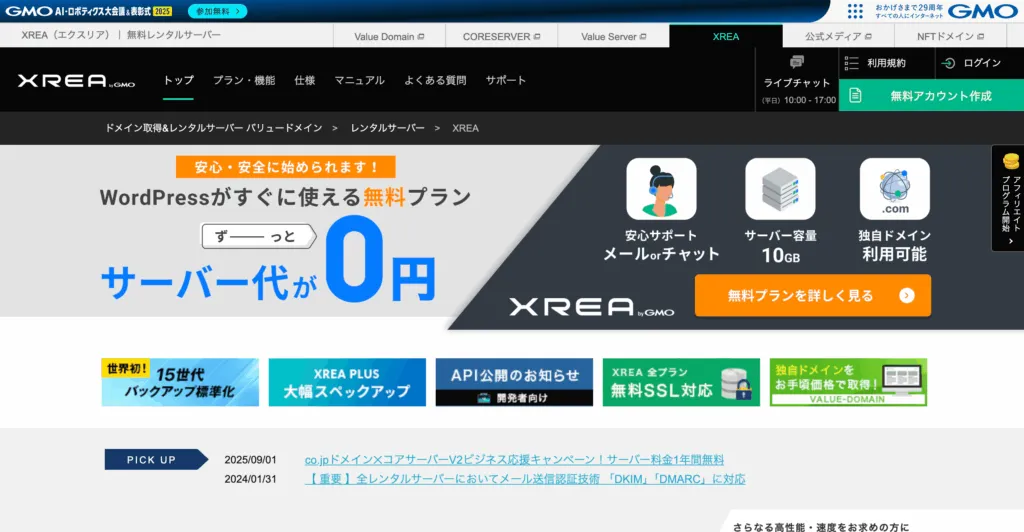
Task: Click the GMO AI robotics conference banner logo
Action: click(89, 11)
